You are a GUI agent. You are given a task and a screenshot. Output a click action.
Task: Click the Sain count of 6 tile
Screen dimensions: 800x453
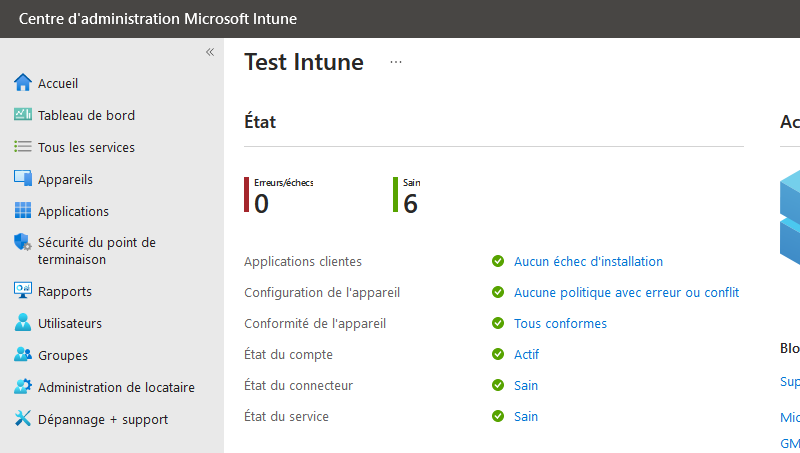[x=409, y=196]
